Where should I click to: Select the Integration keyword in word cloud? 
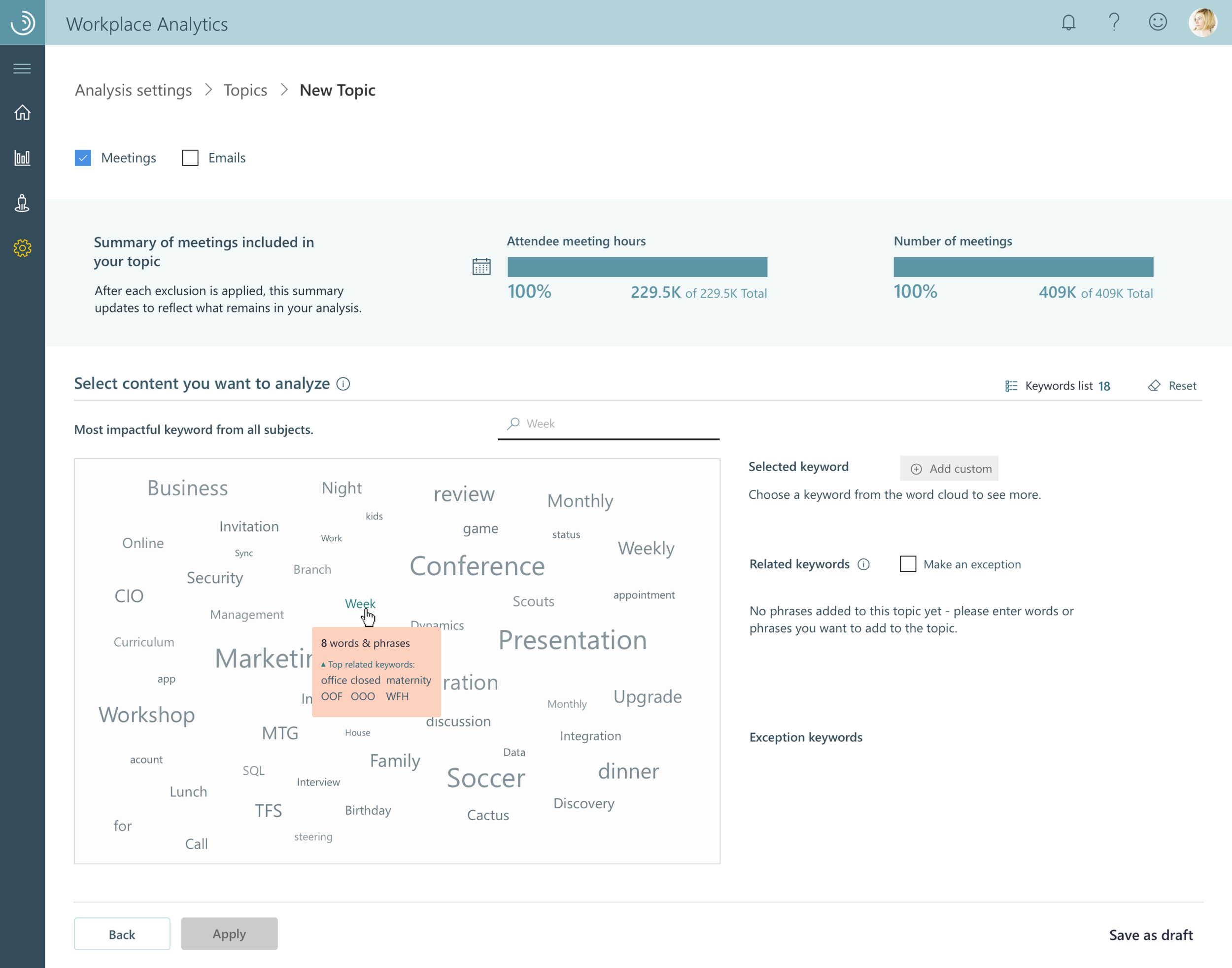pos(590,736)
